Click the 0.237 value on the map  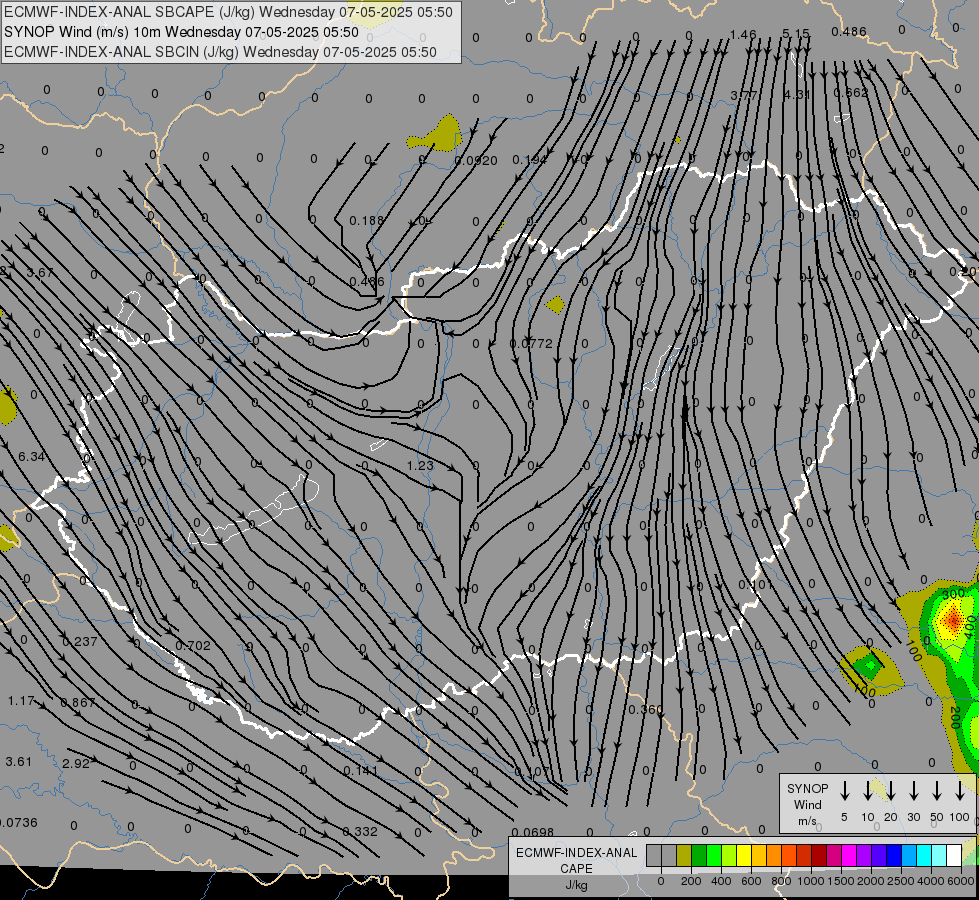pyautogui.click(x=80, y=641)
